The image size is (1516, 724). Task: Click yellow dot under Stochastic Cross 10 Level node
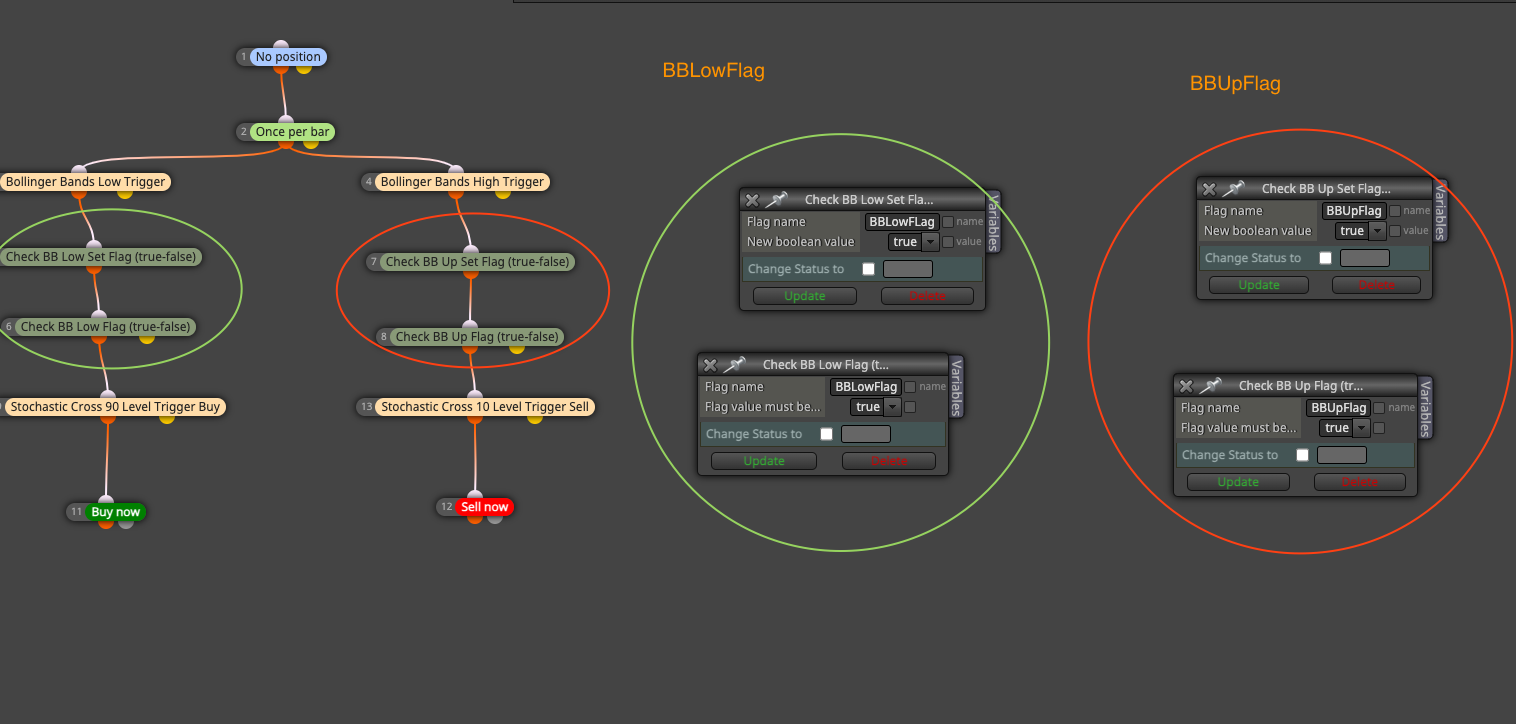tap(535, 418)
